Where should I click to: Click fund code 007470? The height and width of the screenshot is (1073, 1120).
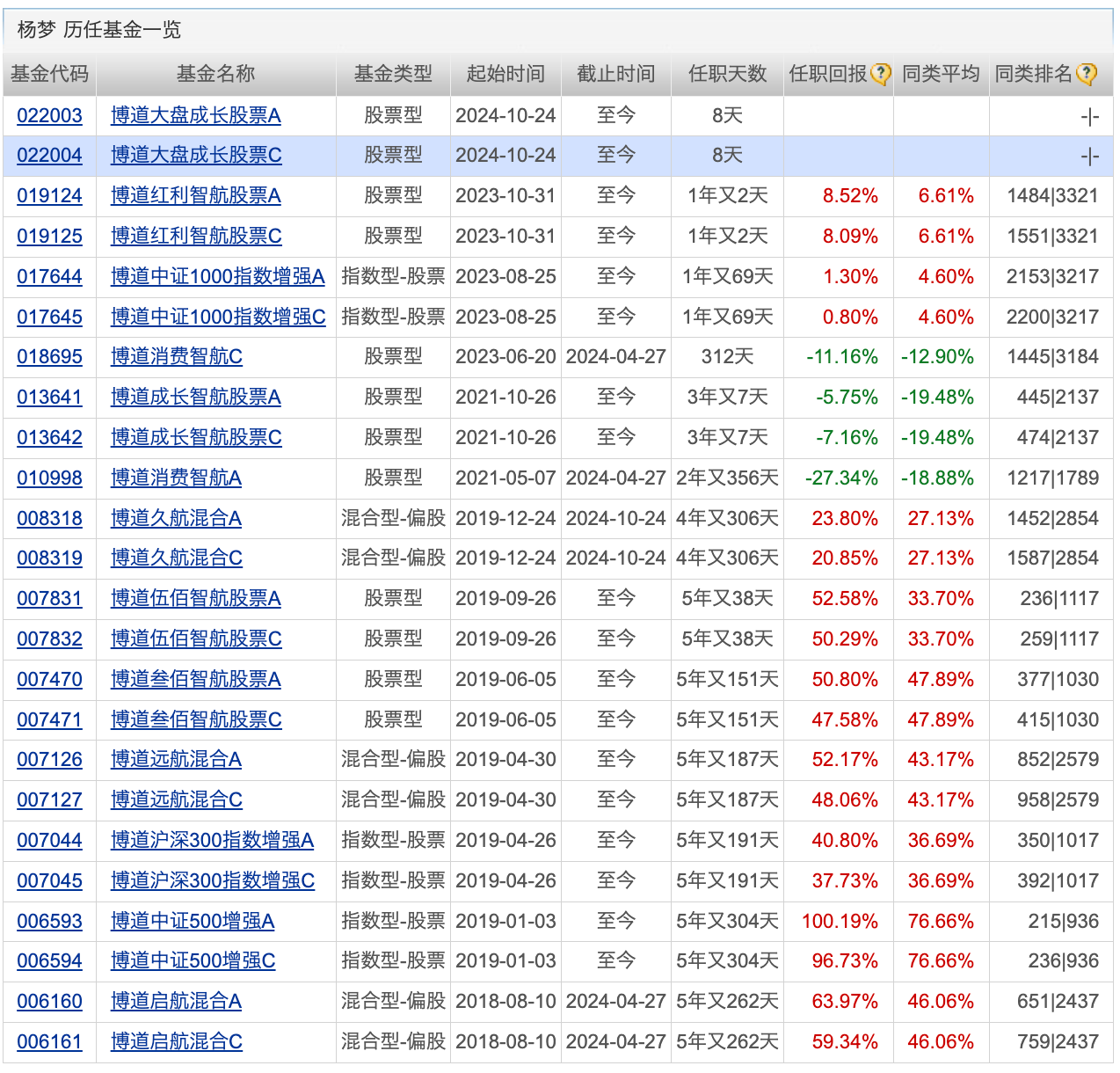tap(49, 680)
